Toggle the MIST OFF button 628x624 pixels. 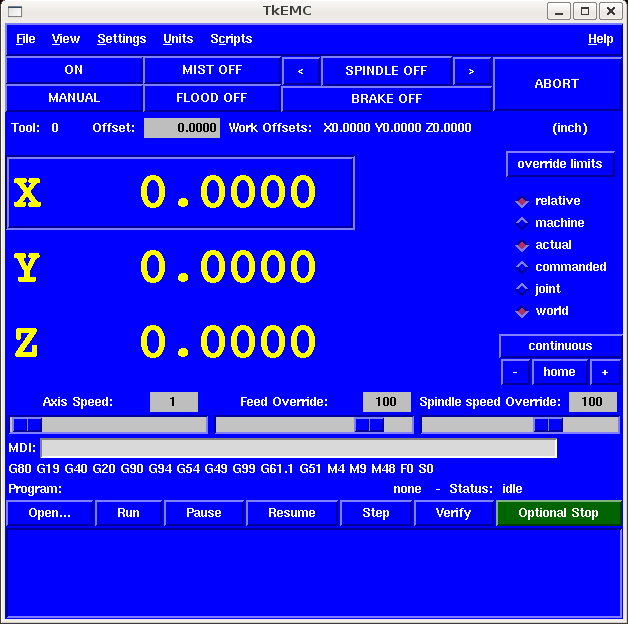tap(212, 70)
